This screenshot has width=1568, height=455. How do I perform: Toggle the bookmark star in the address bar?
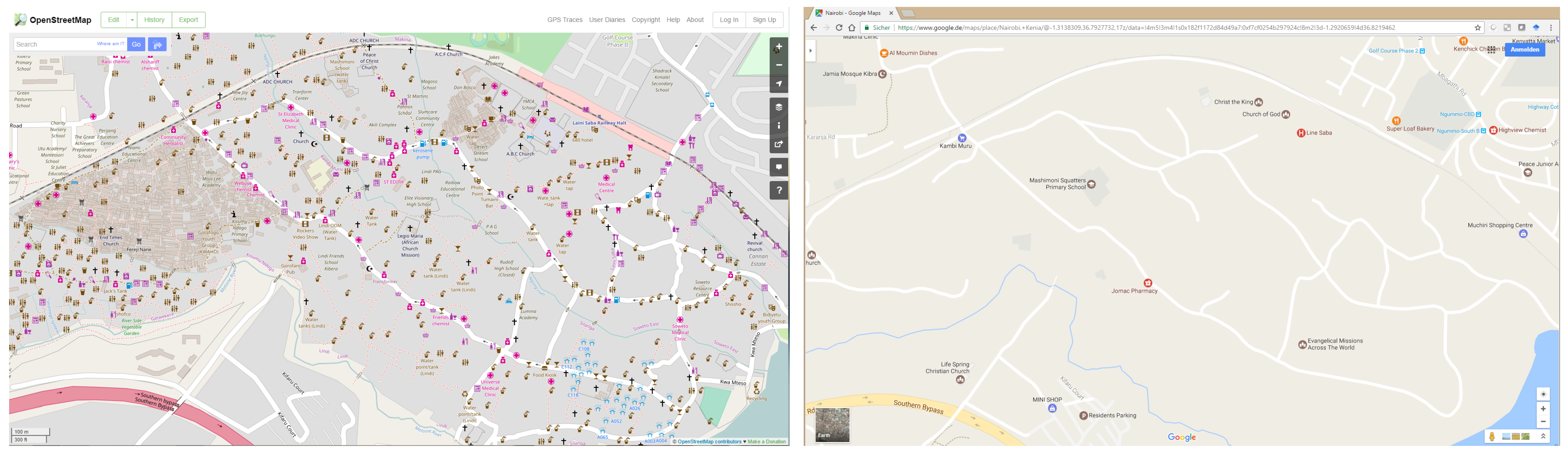pyautogui.click(x=1478, y=27)
